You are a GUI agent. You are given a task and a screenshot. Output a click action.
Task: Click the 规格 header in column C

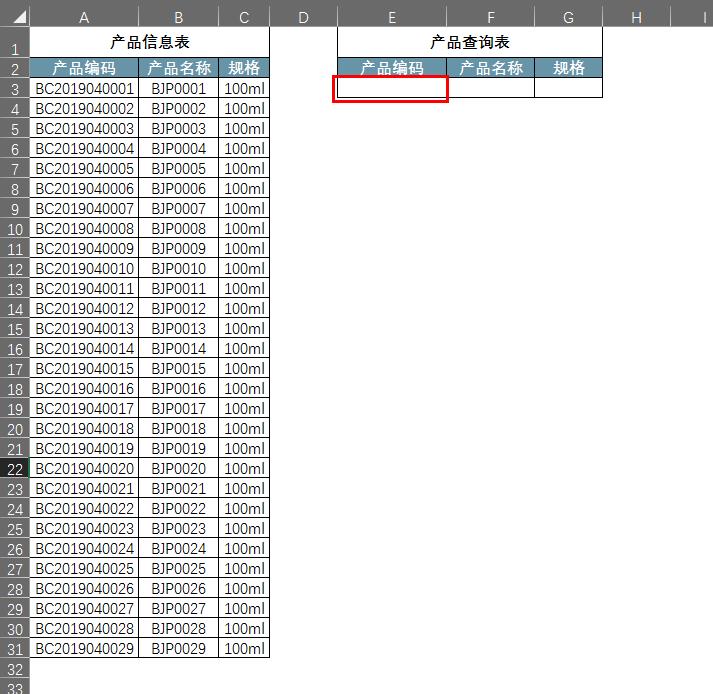[x=244, y=68]
